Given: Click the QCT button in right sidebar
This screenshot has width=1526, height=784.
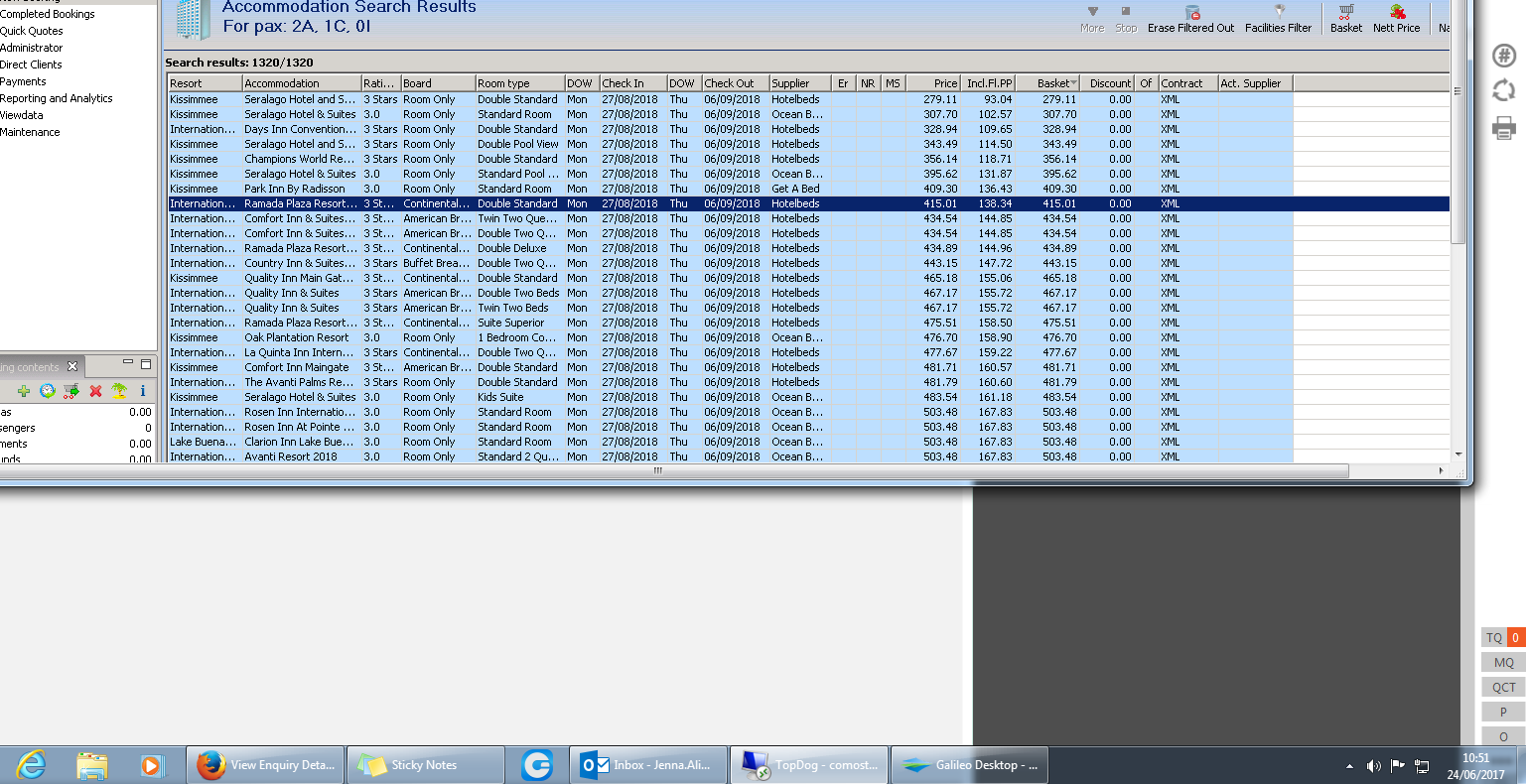Looking at the screenshot, I should pyautogui.click(x=1504, y=687).
